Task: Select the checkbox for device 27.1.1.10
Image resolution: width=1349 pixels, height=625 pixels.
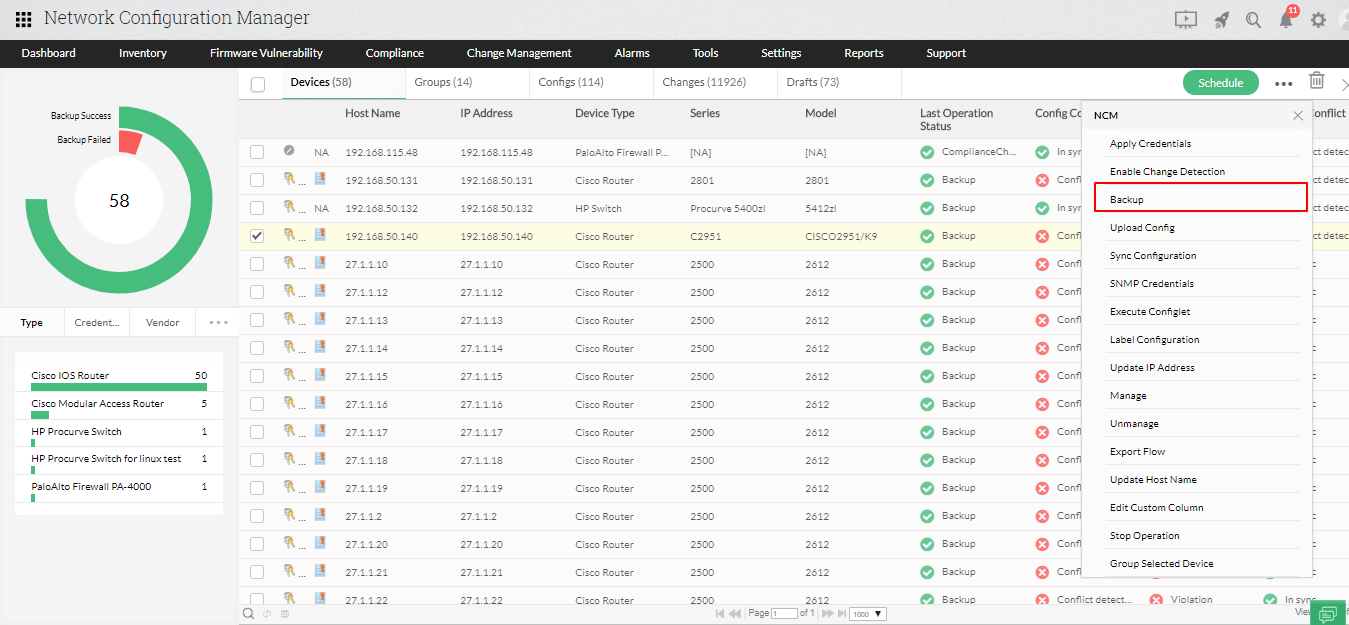Action: (257, 264)
